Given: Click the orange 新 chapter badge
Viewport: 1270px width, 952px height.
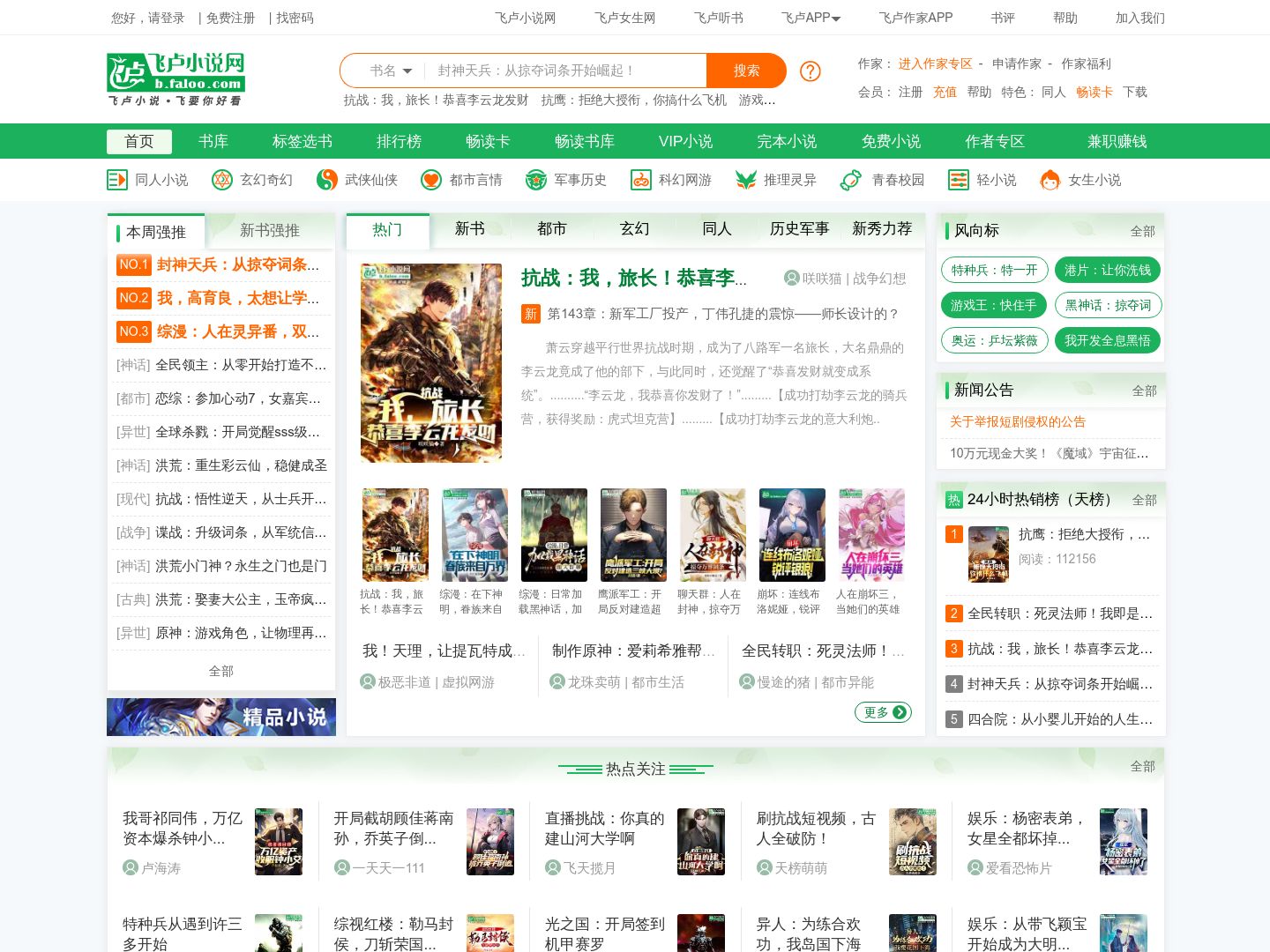Looking at the screenshot, I should pyautogui.click(x=530, y=314).
